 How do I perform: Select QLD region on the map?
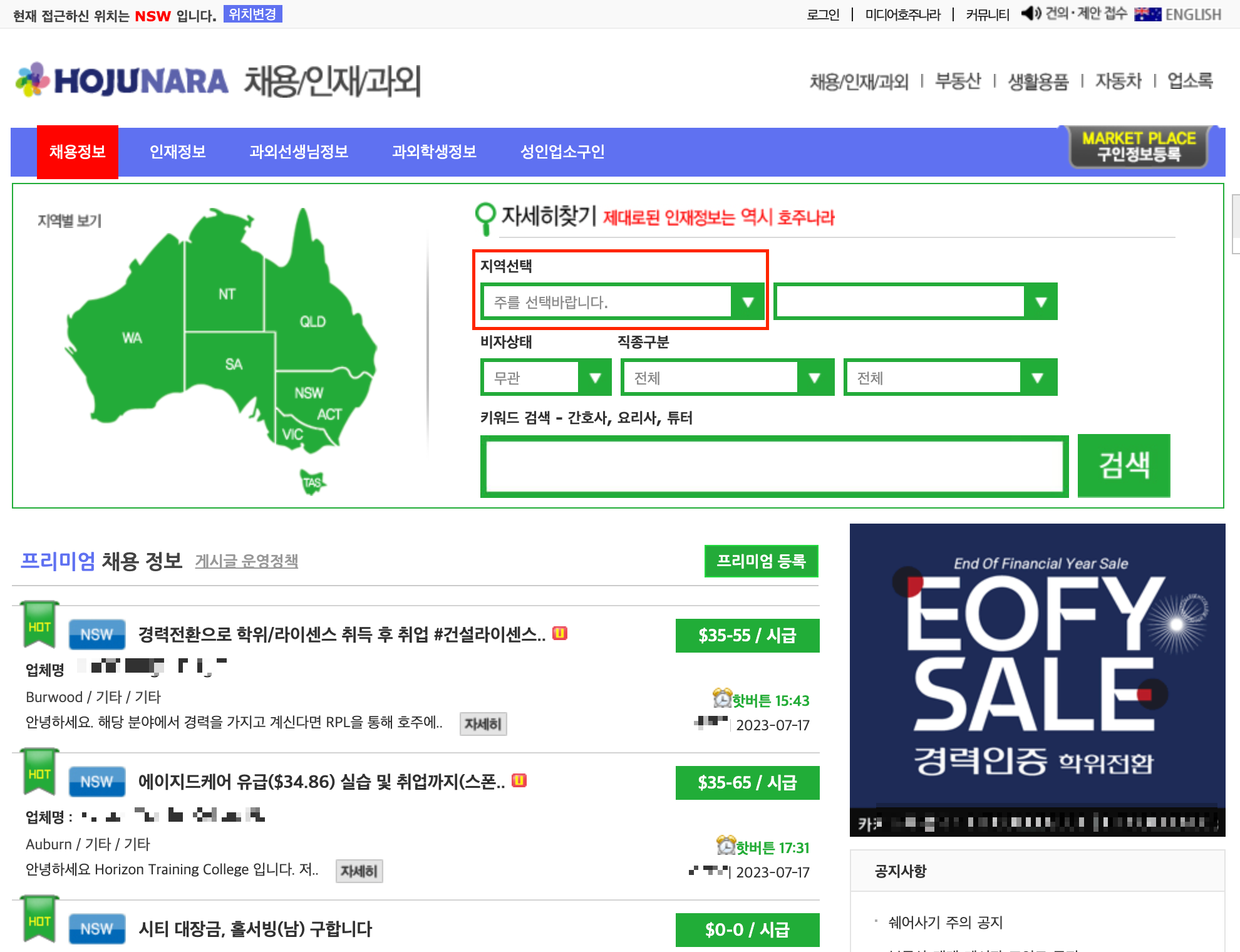(312, 322)
